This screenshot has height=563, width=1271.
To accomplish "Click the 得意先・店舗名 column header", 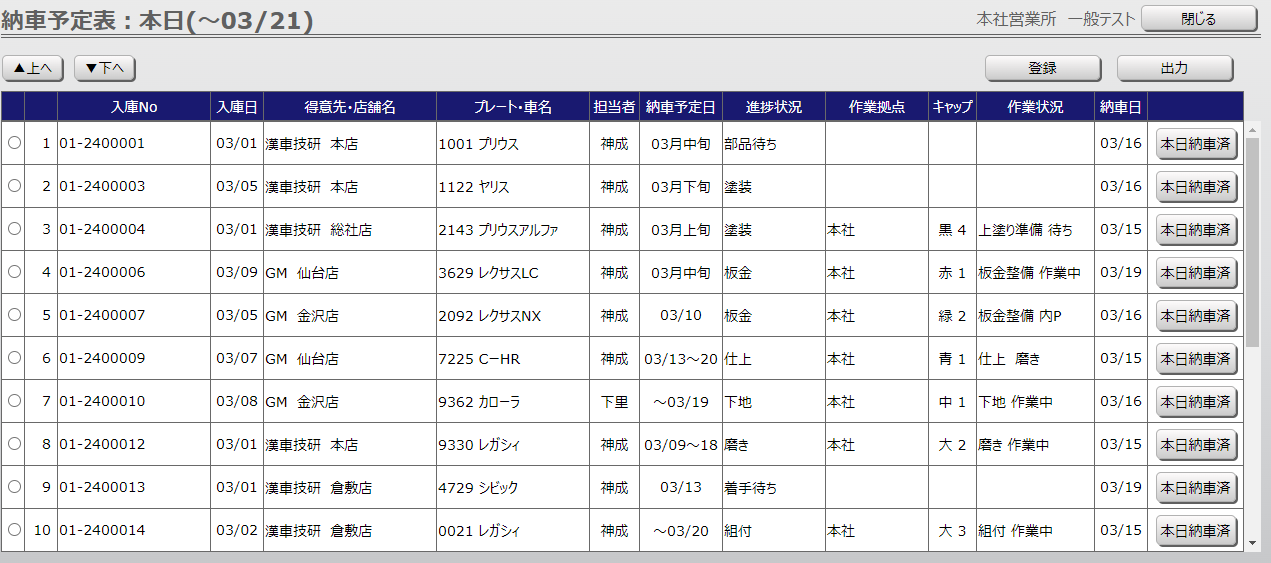I will (x=350, y=107).
